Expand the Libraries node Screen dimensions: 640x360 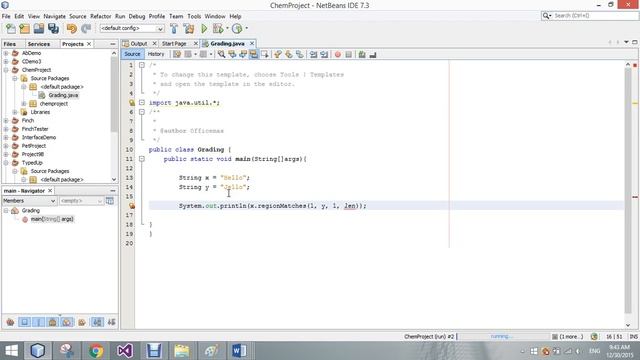(x=15, y=112)
